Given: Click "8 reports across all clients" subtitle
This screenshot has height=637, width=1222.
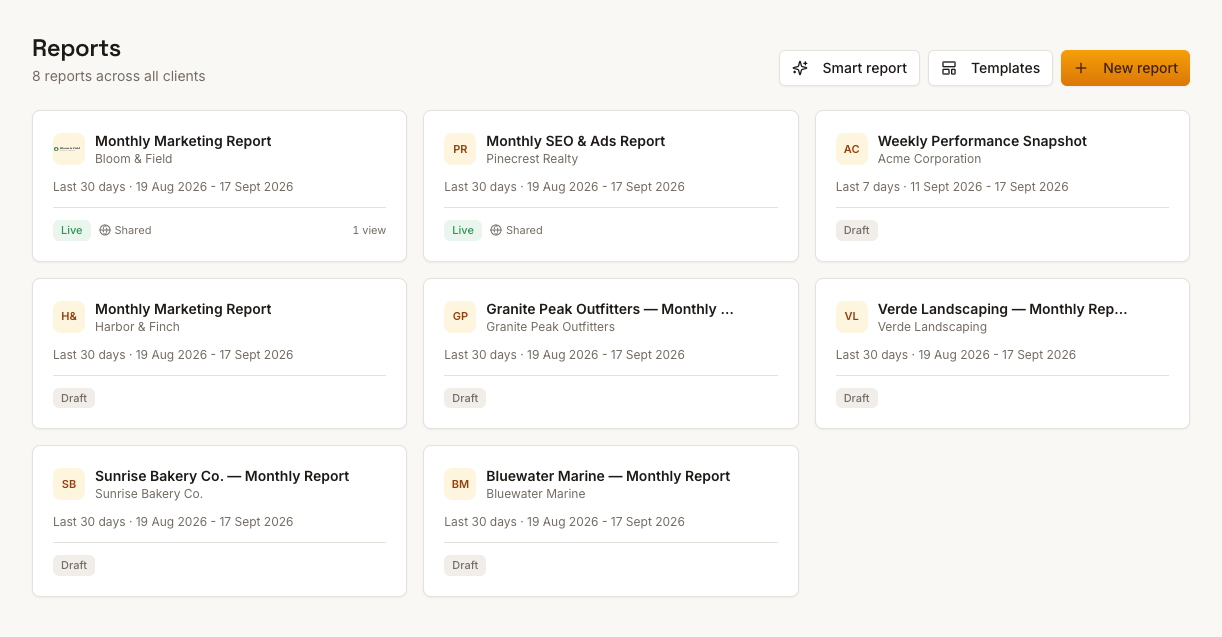Looking at the screenshot, I should pos(119,76).
